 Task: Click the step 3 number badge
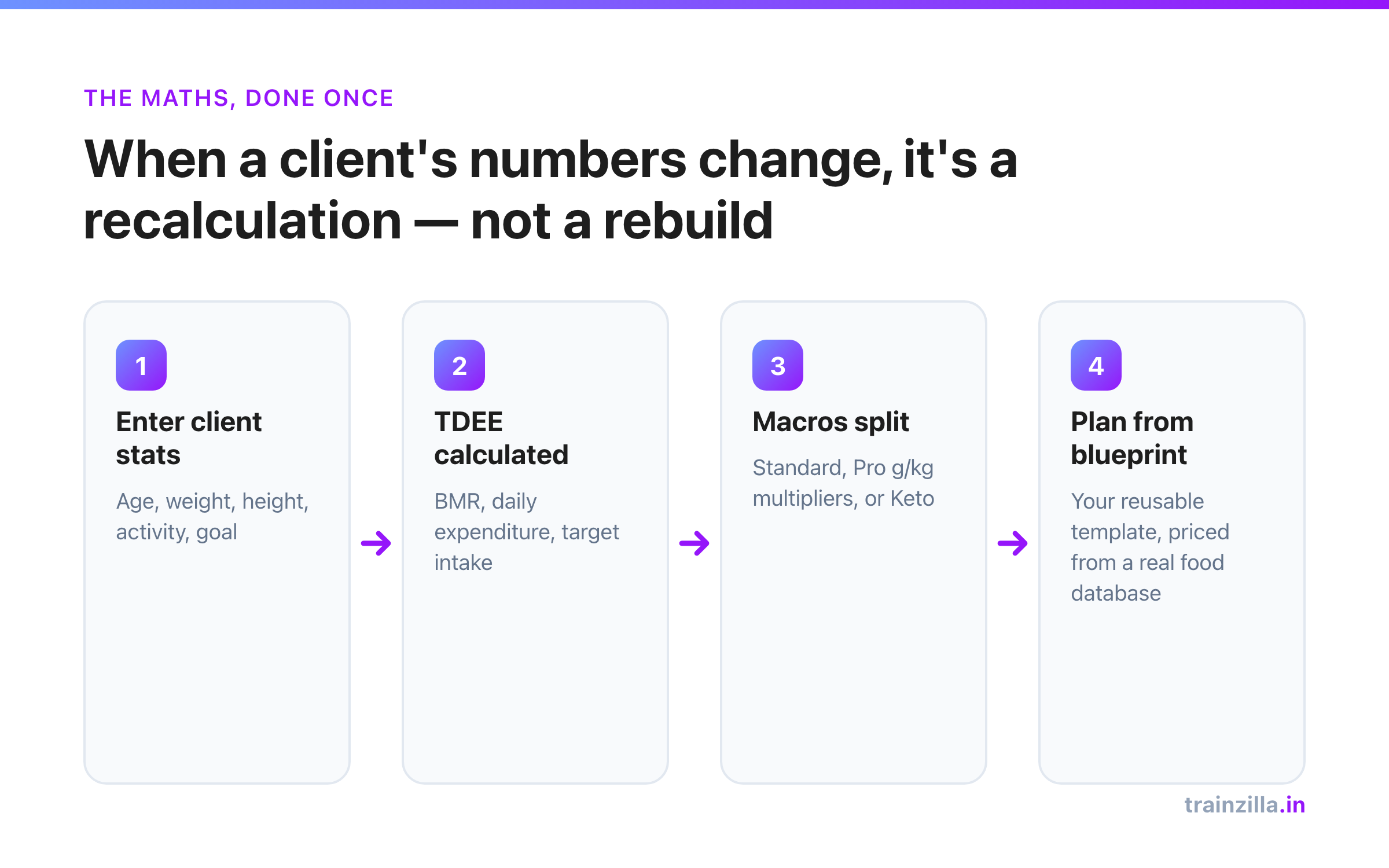pos(778,365)
